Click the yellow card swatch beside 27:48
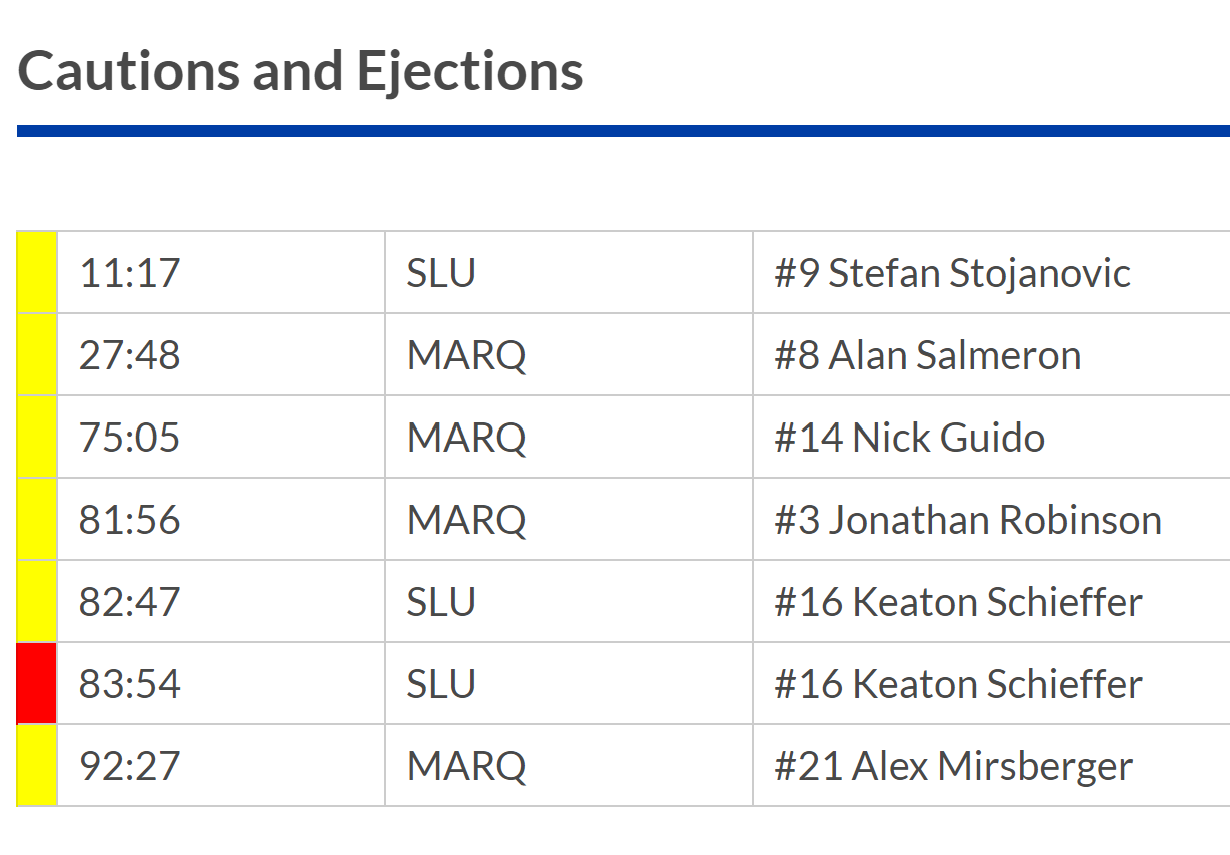1230x855 pixels. tap(37, 354)
